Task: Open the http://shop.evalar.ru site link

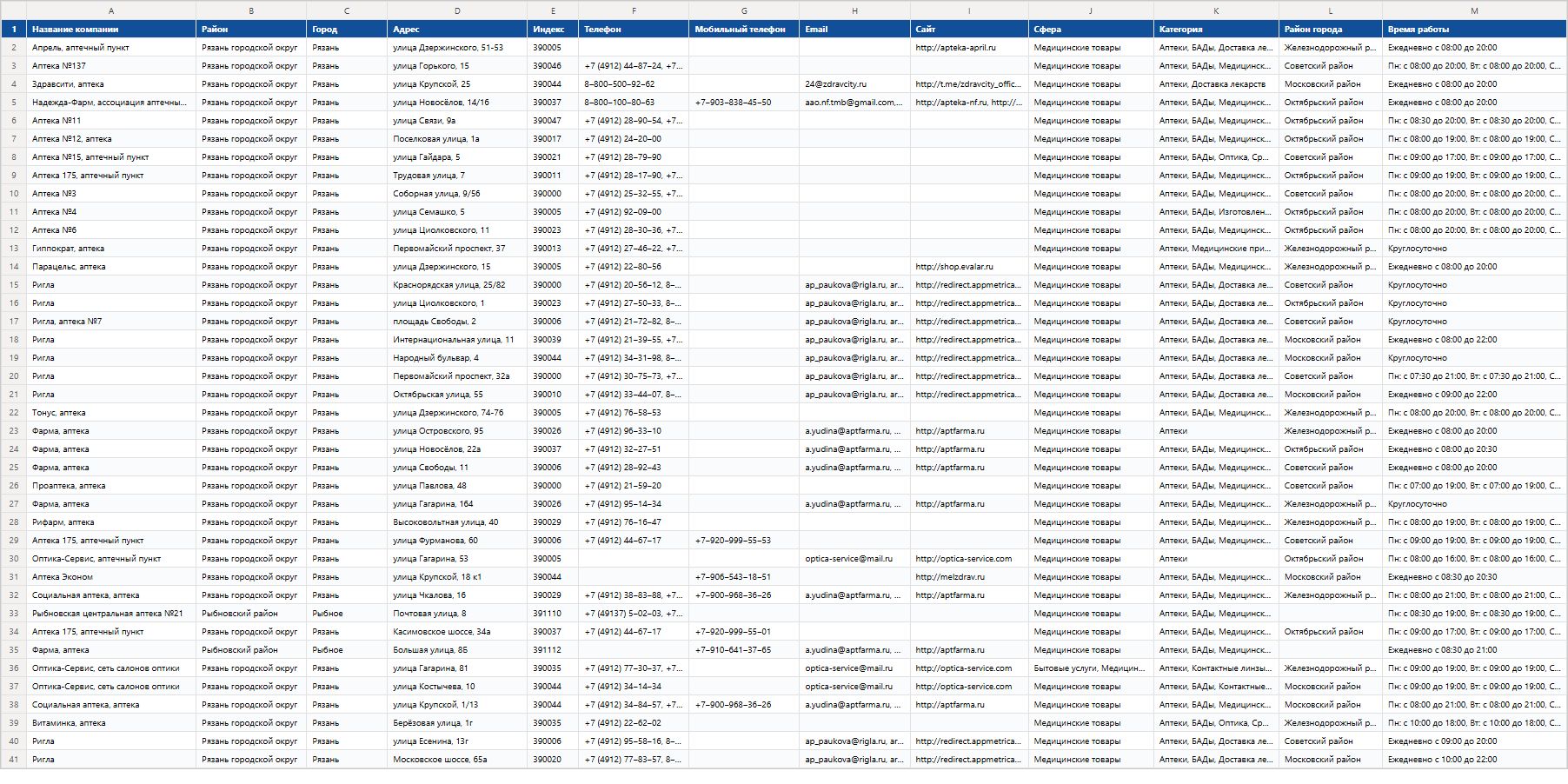Action: tap(954, 266)
